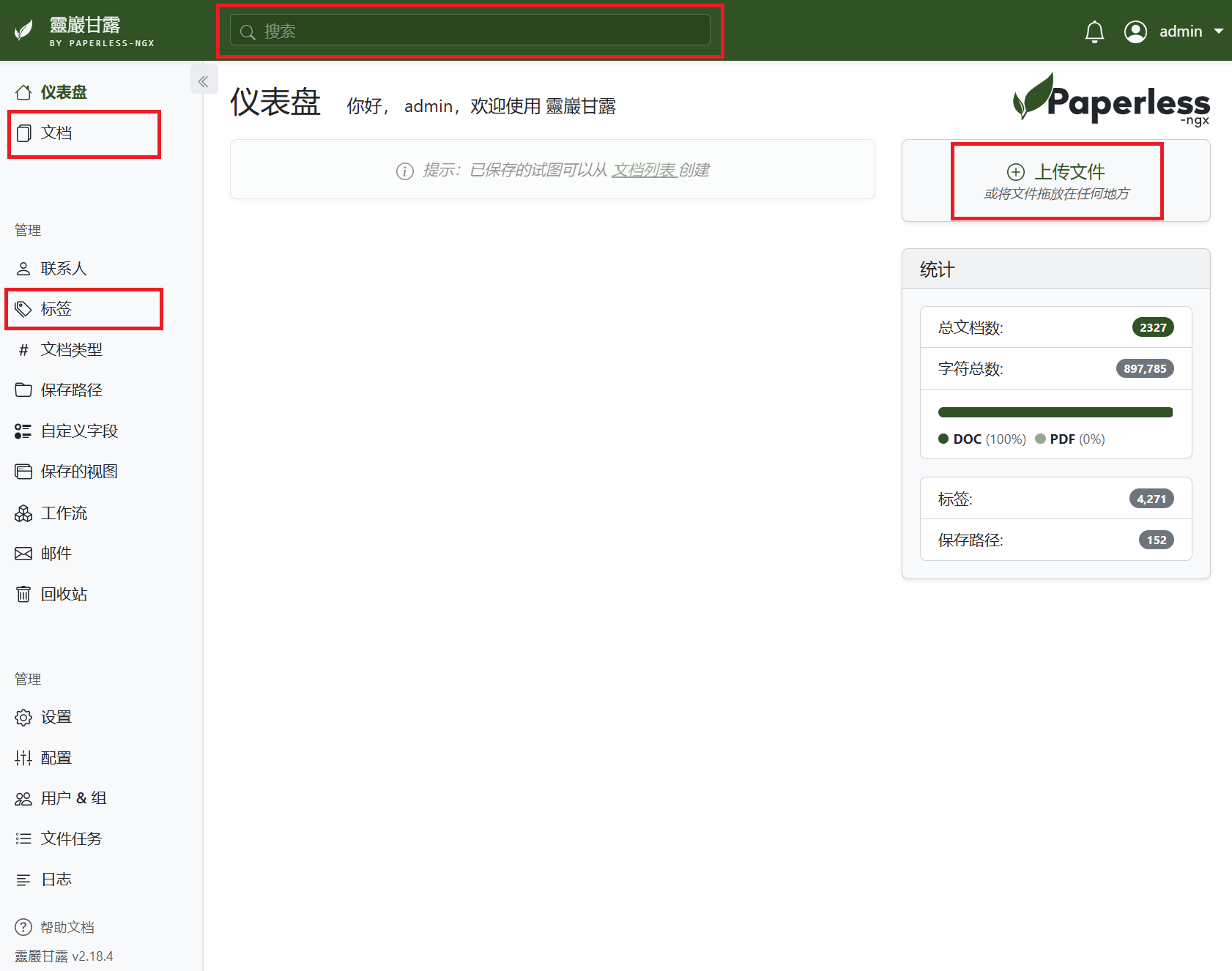Click the 上传文件 upload button

point(1056,181)
